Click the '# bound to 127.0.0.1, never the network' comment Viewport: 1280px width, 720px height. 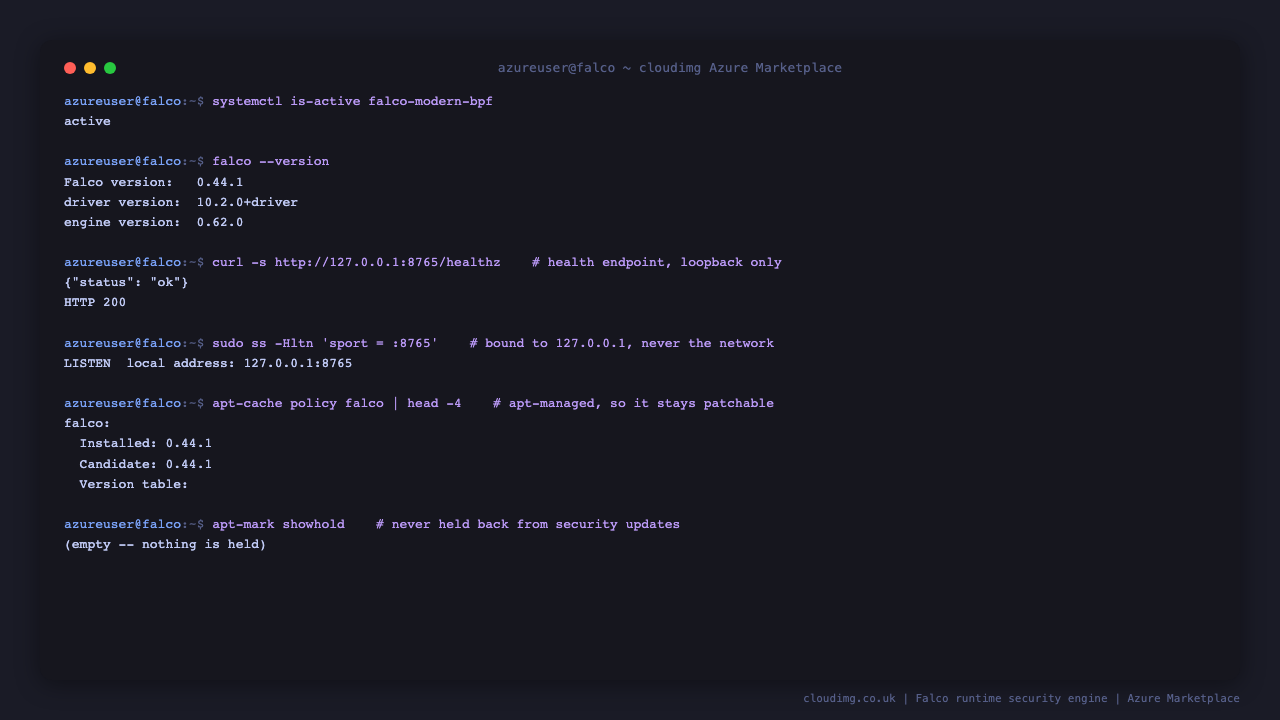622,344
